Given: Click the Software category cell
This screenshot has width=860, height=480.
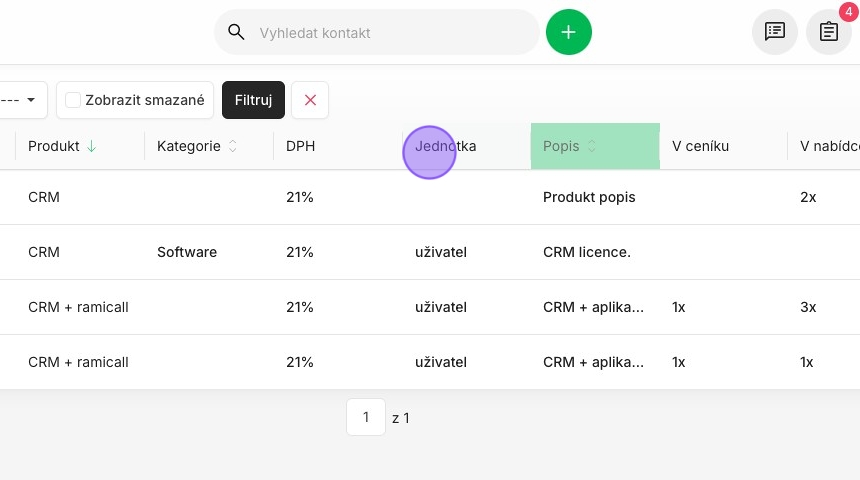Looking at the screenshot, I should [x=187, y=252].
